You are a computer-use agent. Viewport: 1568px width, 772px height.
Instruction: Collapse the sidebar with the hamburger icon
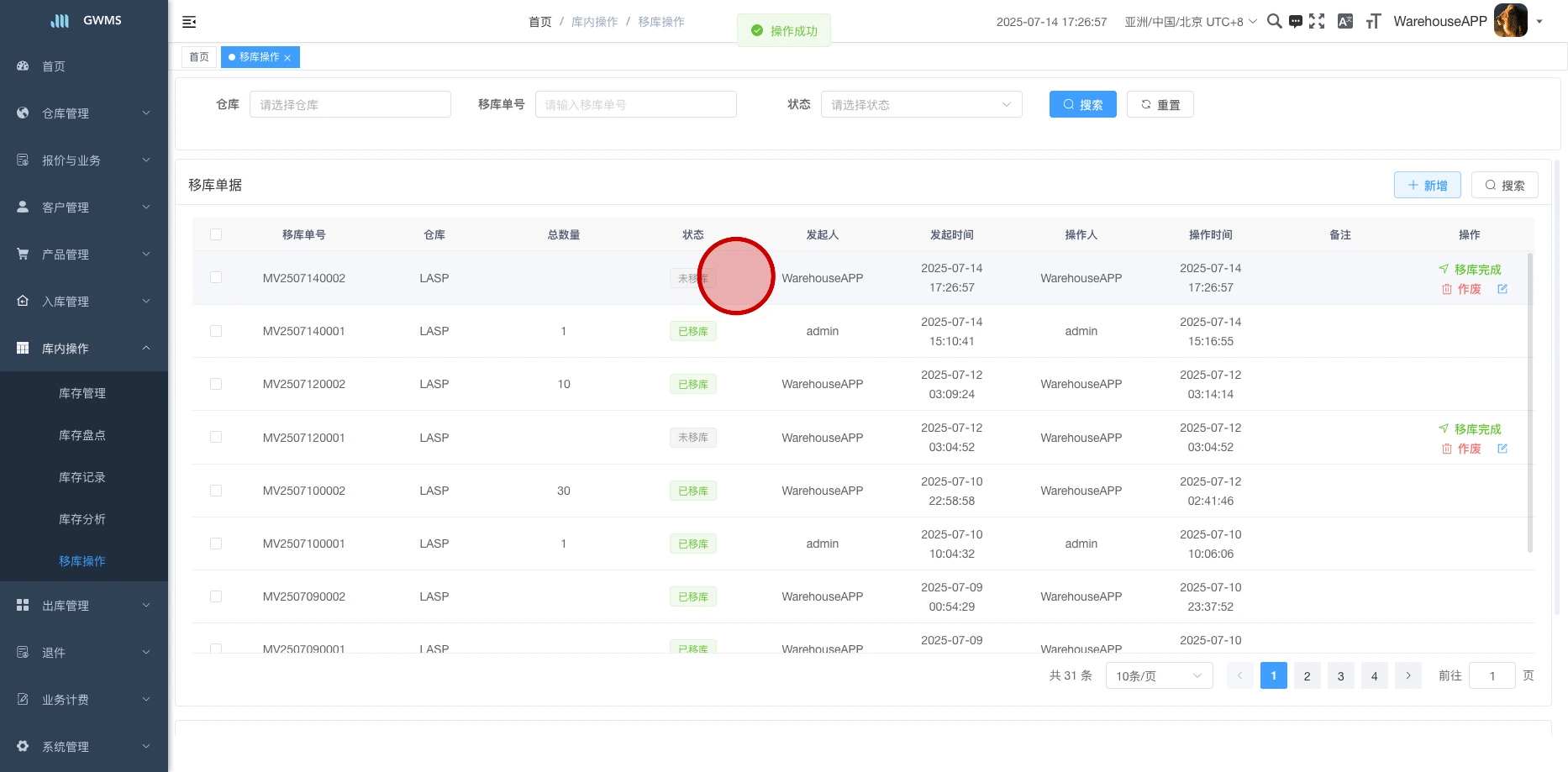(x=189, y=22)
